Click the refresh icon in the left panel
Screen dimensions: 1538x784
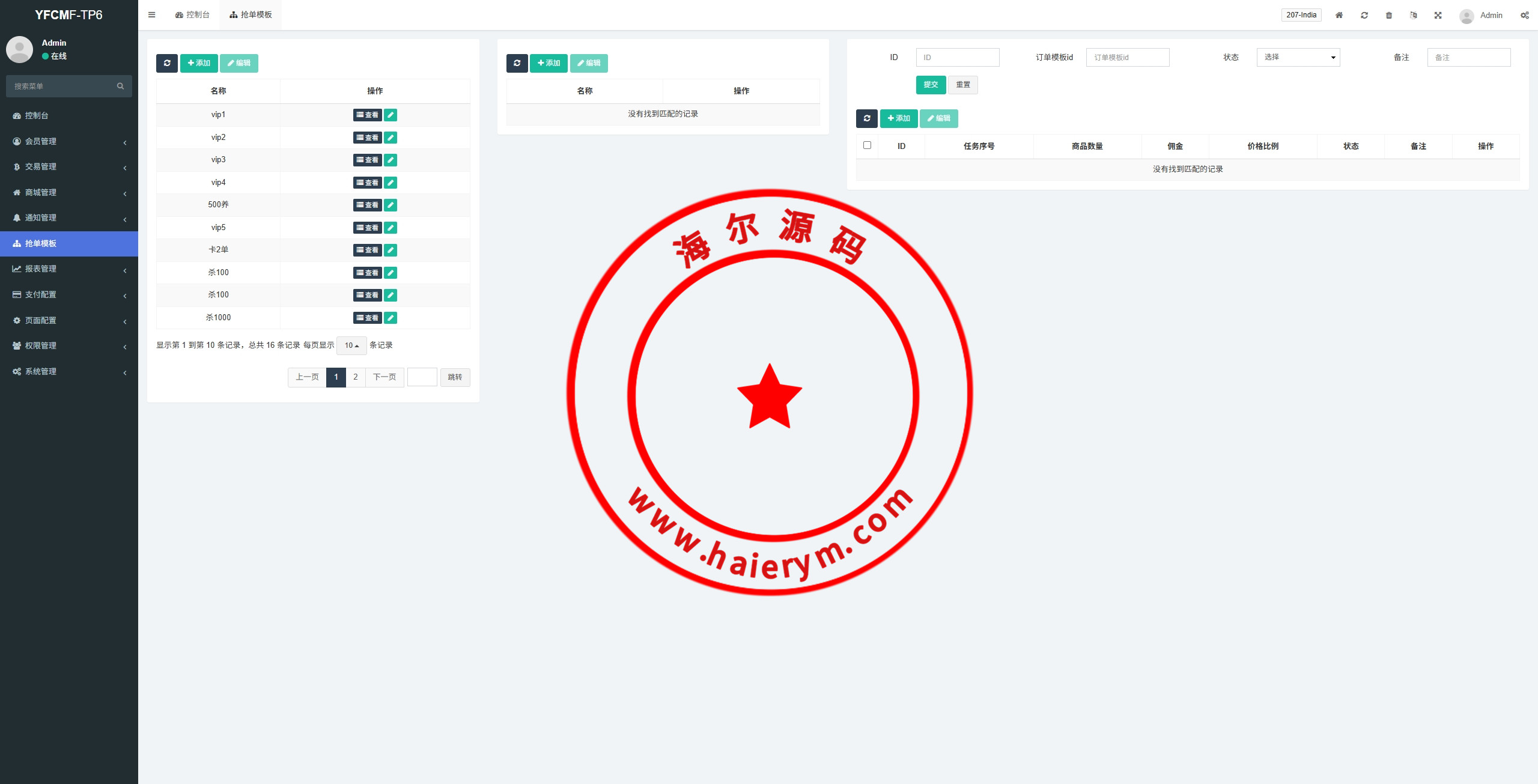167,63
